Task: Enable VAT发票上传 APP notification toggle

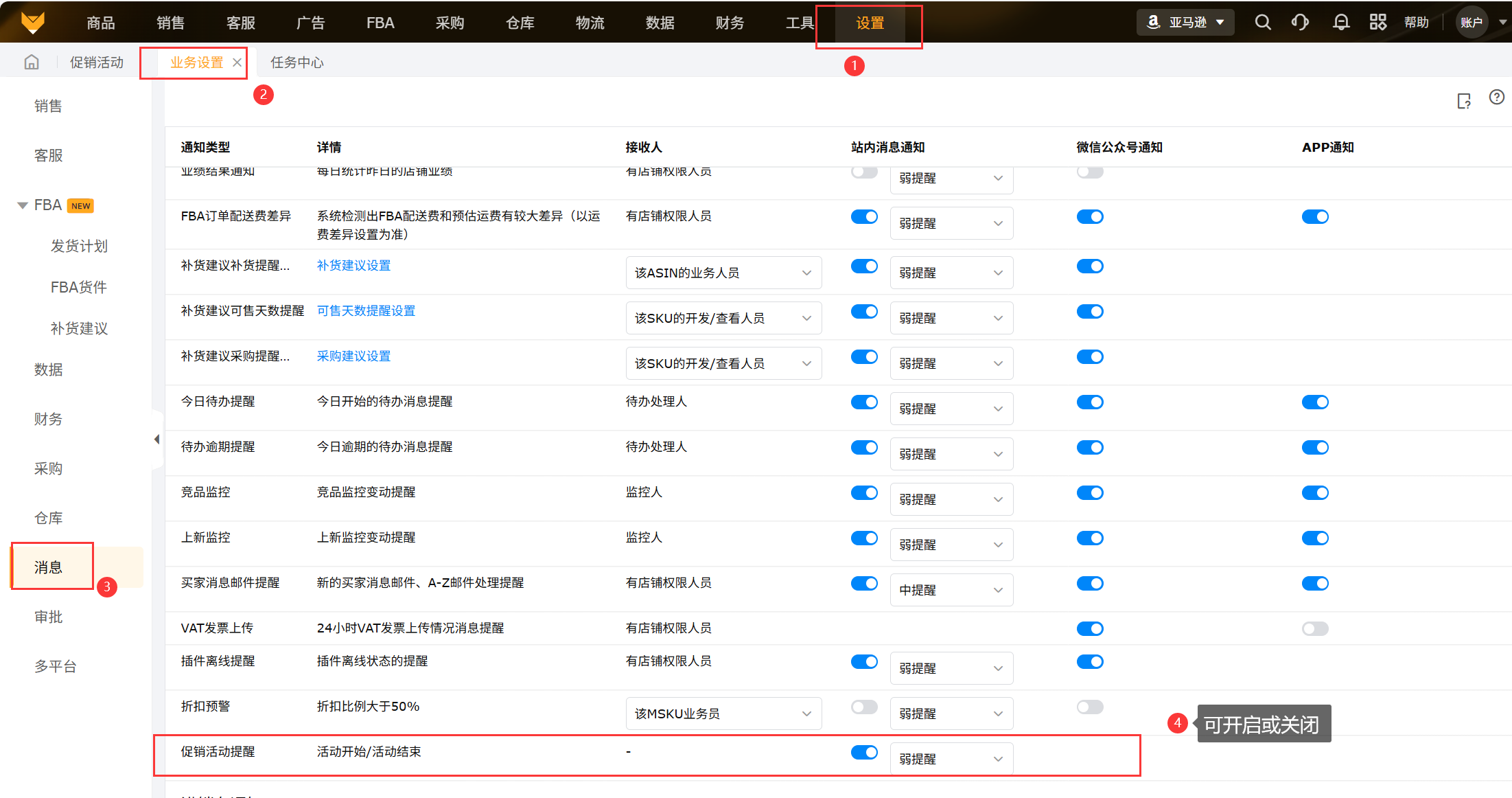Action: pyautogui.click(x=1314, y=628)
